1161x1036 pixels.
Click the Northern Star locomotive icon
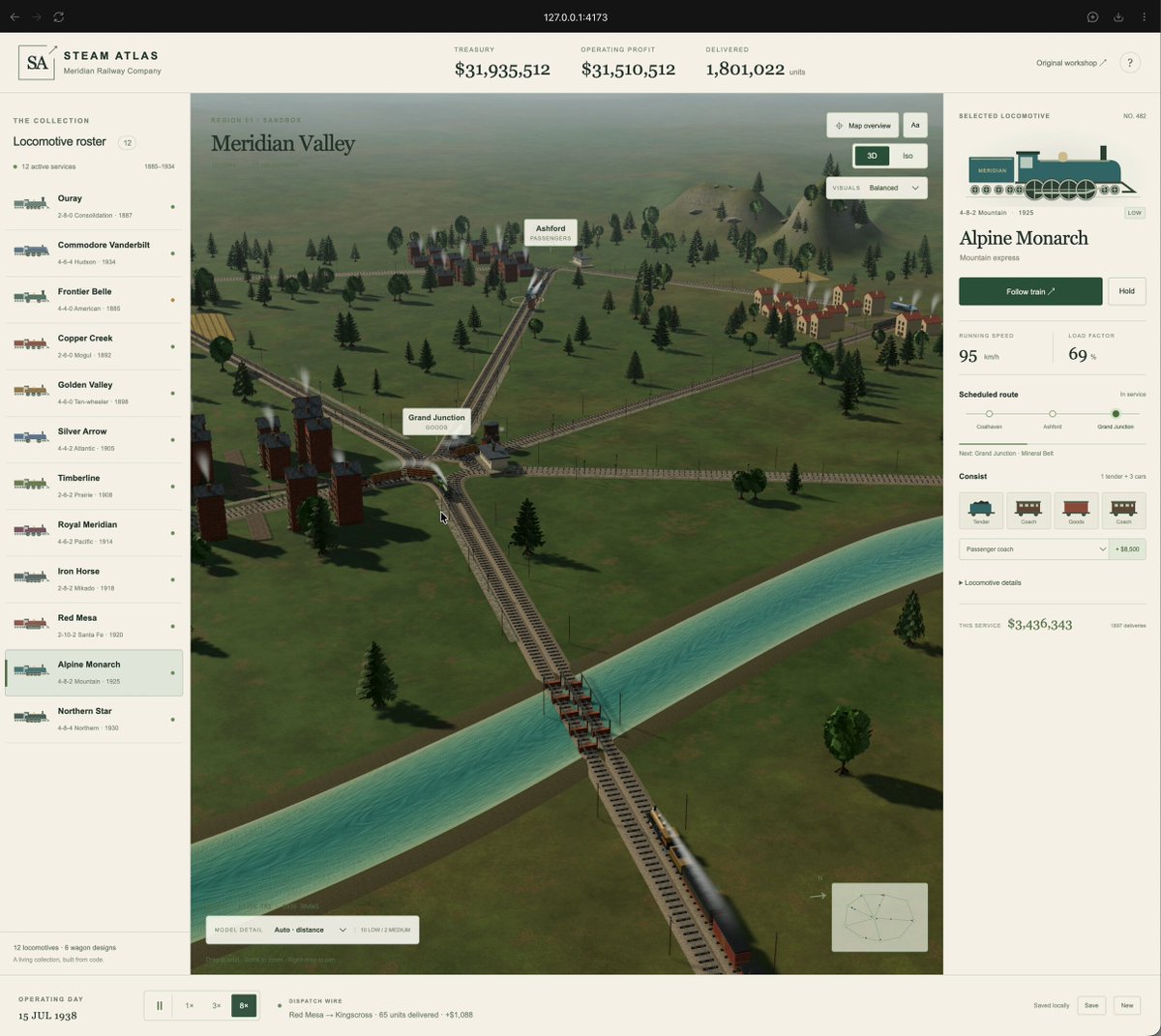(x=31, y=717)
